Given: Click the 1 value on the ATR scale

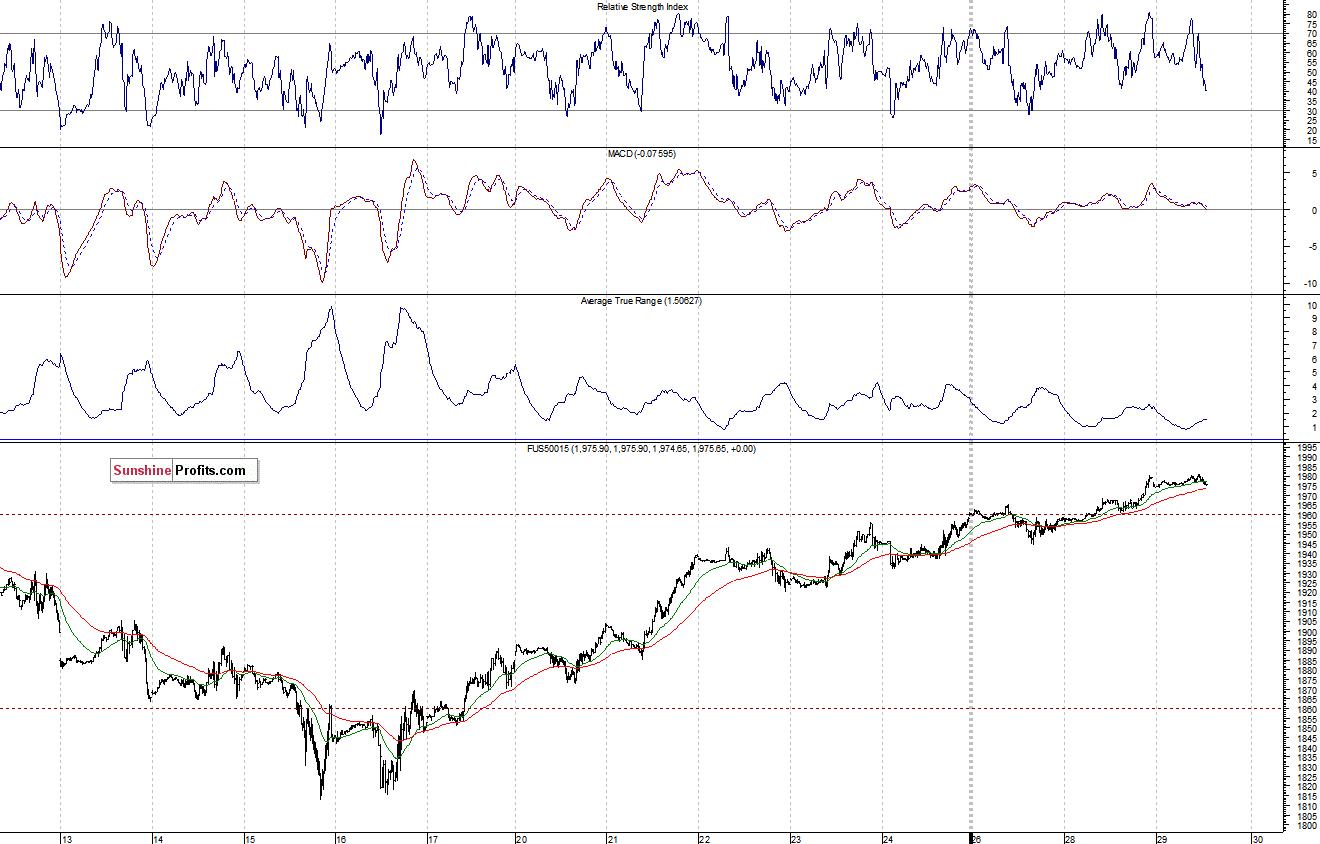Looking at the screenshot, I should pyautogui.click(x=1314, y=428).
